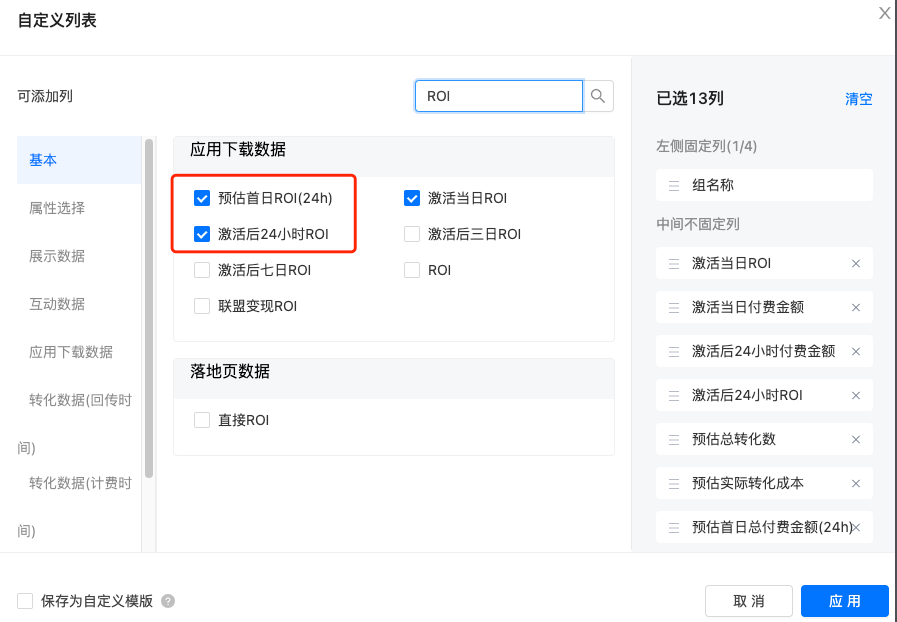Enable 保存为自定义模版
This screenshot has width=897, height=622.
click(25, 601)
